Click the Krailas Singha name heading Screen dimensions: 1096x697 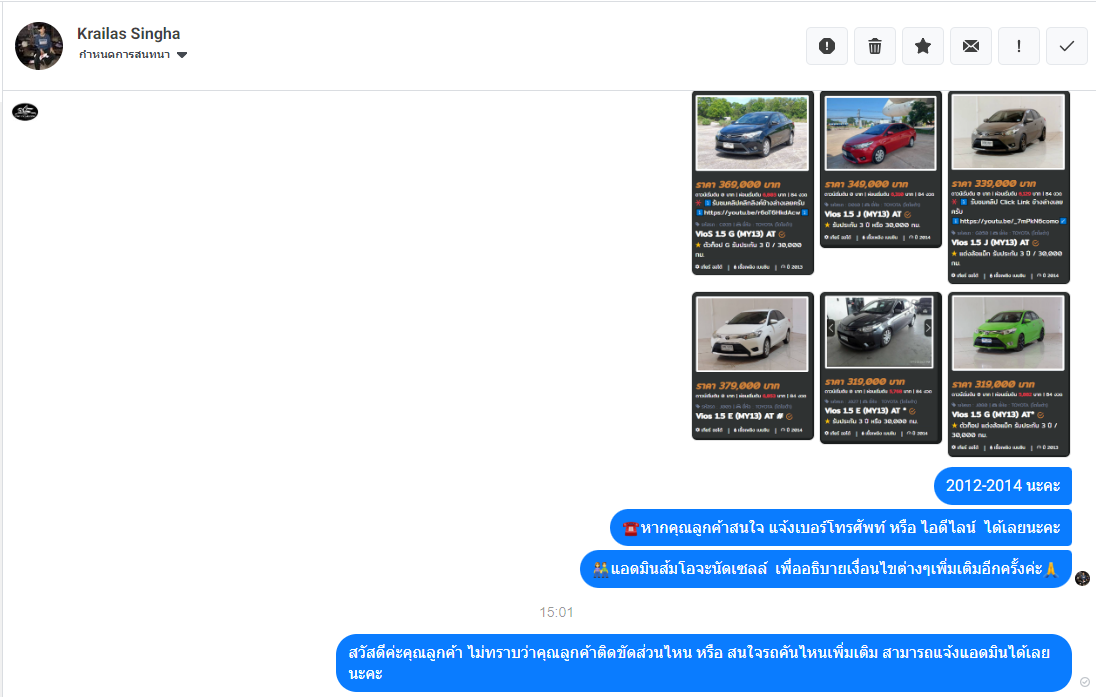click(129, 34)
